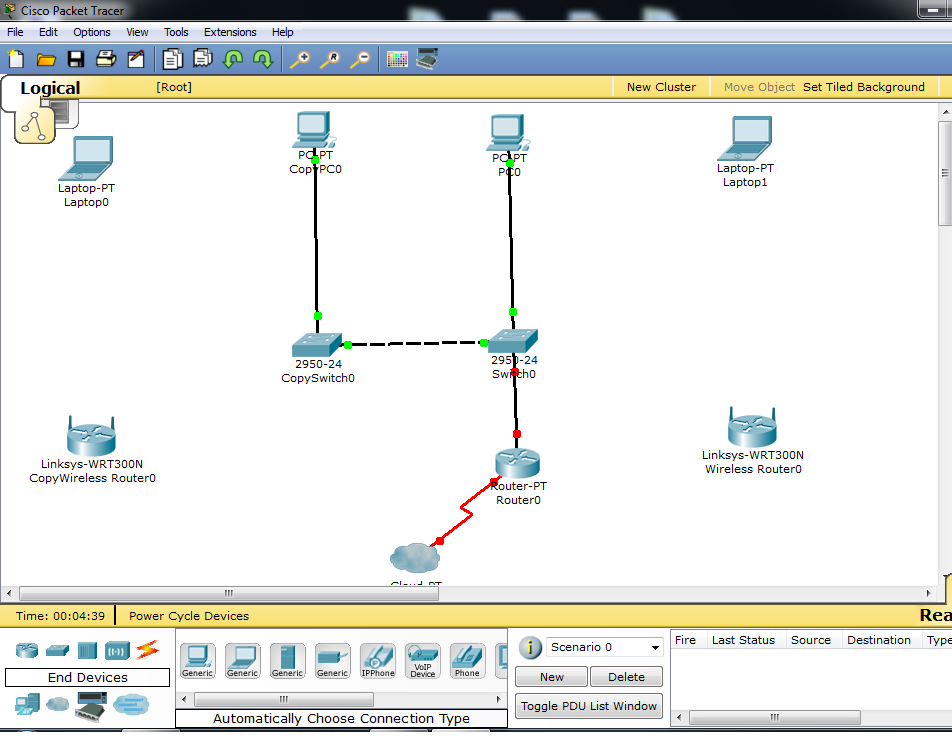This screenshot has height=736, width=952.
Task: Select the WAN Emulation cloud category icon
Action: (x=58, y=704)
